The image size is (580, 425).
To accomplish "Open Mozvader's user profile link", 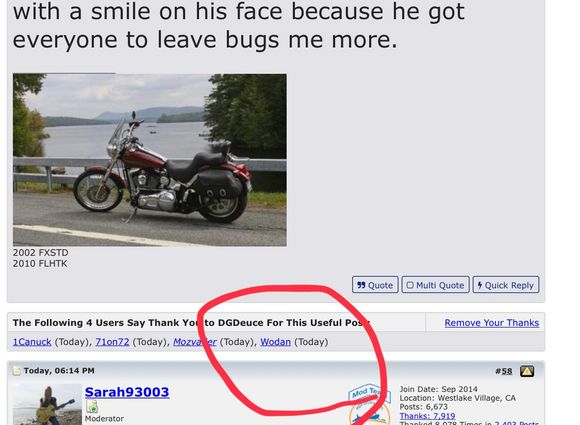I will pyautogui.click(x=195, y=342).
